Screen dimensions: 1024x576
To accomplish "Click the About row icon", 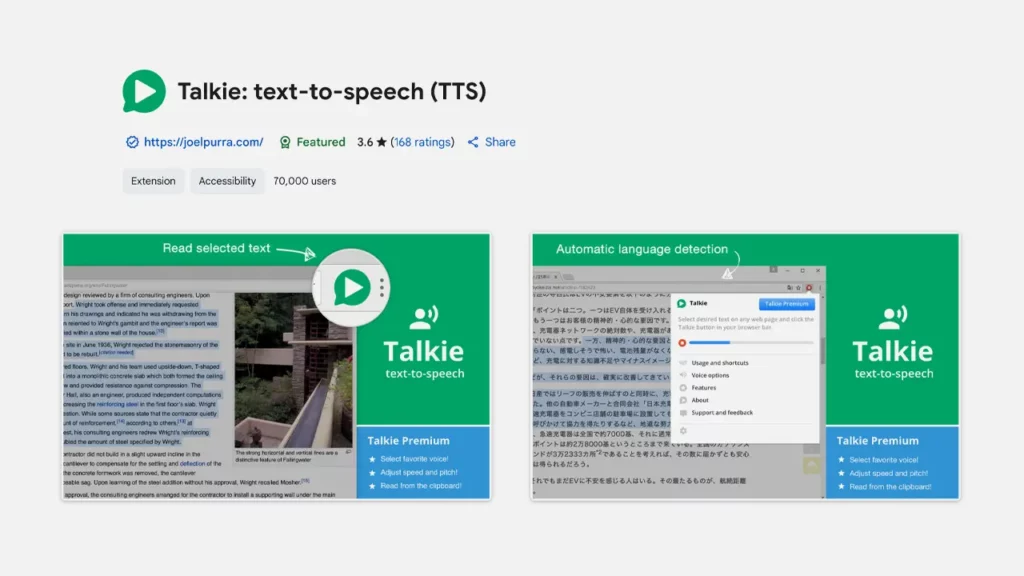I will (683, 400).
